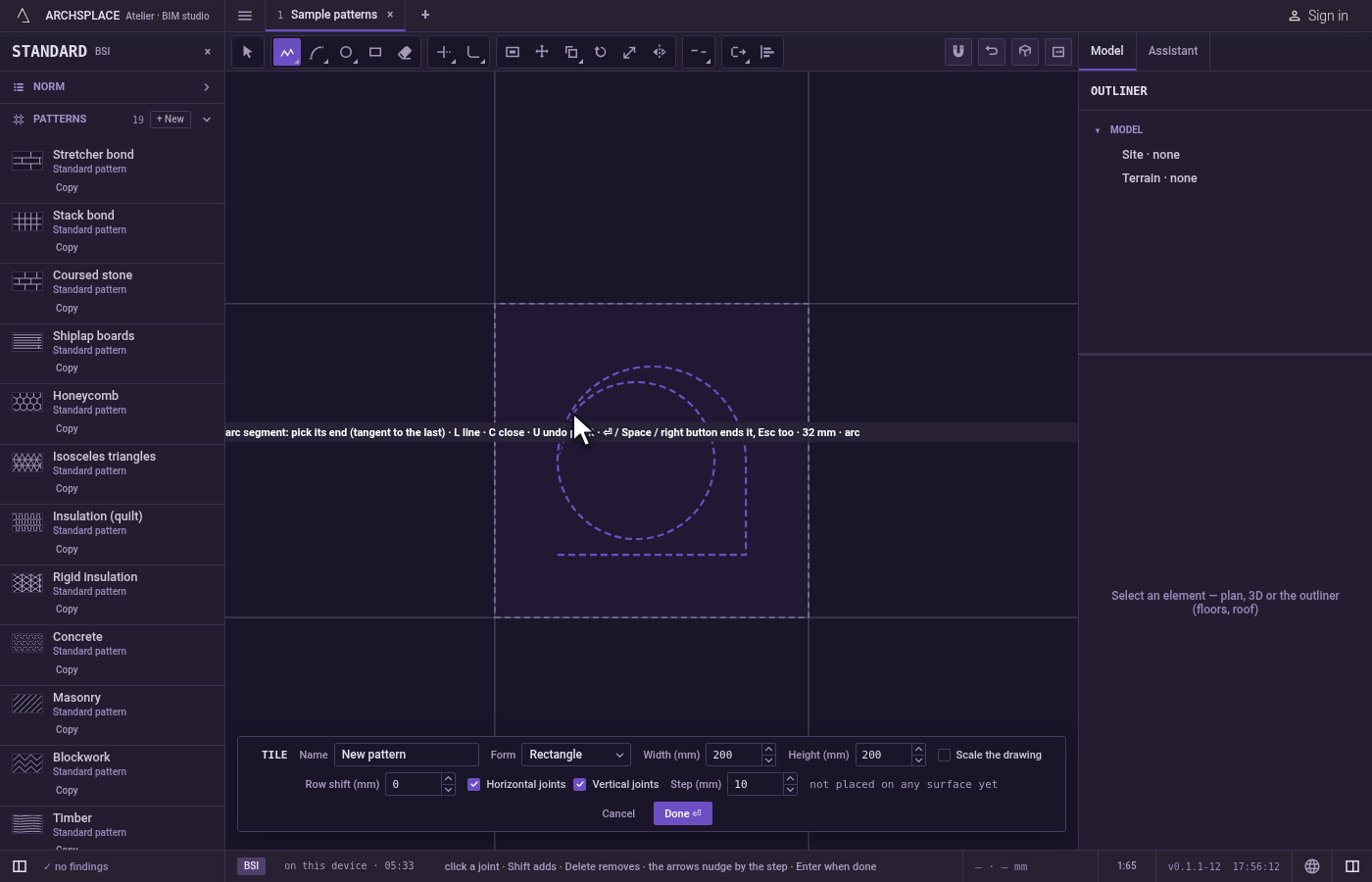1372x882 pixels.
Task: Select the rotate tool
Action: 601,53
